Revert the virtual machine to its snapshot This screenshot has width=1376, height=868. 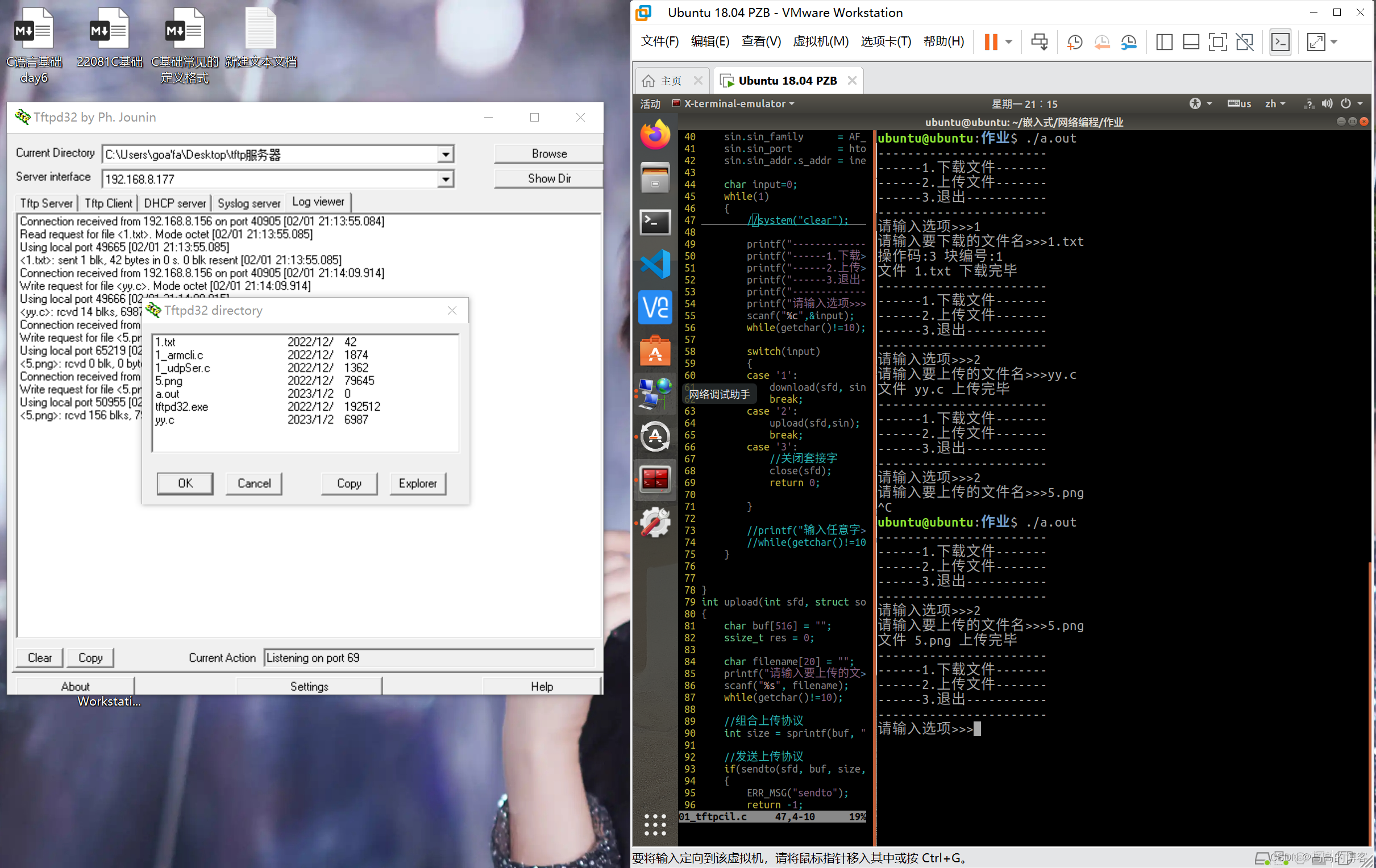click(x=1101, y=41)
